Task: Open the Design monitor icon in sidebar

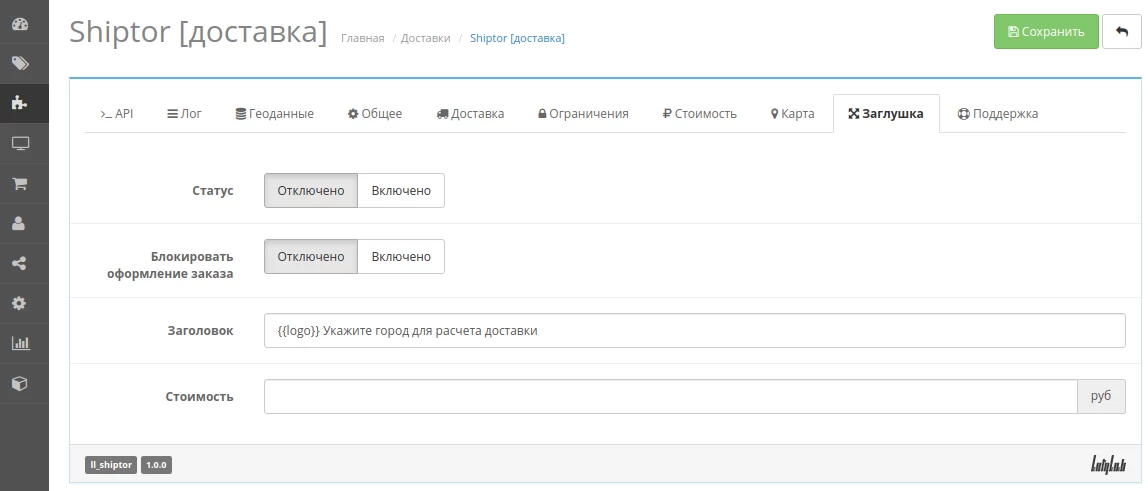Action: [x=20, y=143]
